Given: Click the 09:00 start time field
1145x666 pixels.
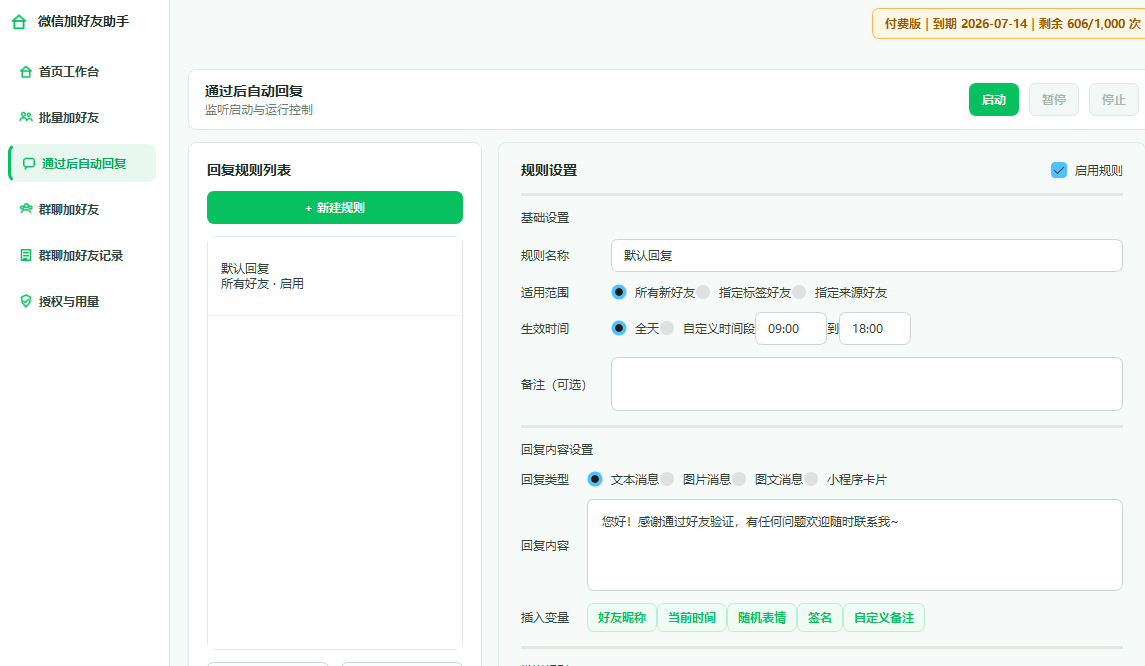Looking at the screenshot, I should click(791, 329).
